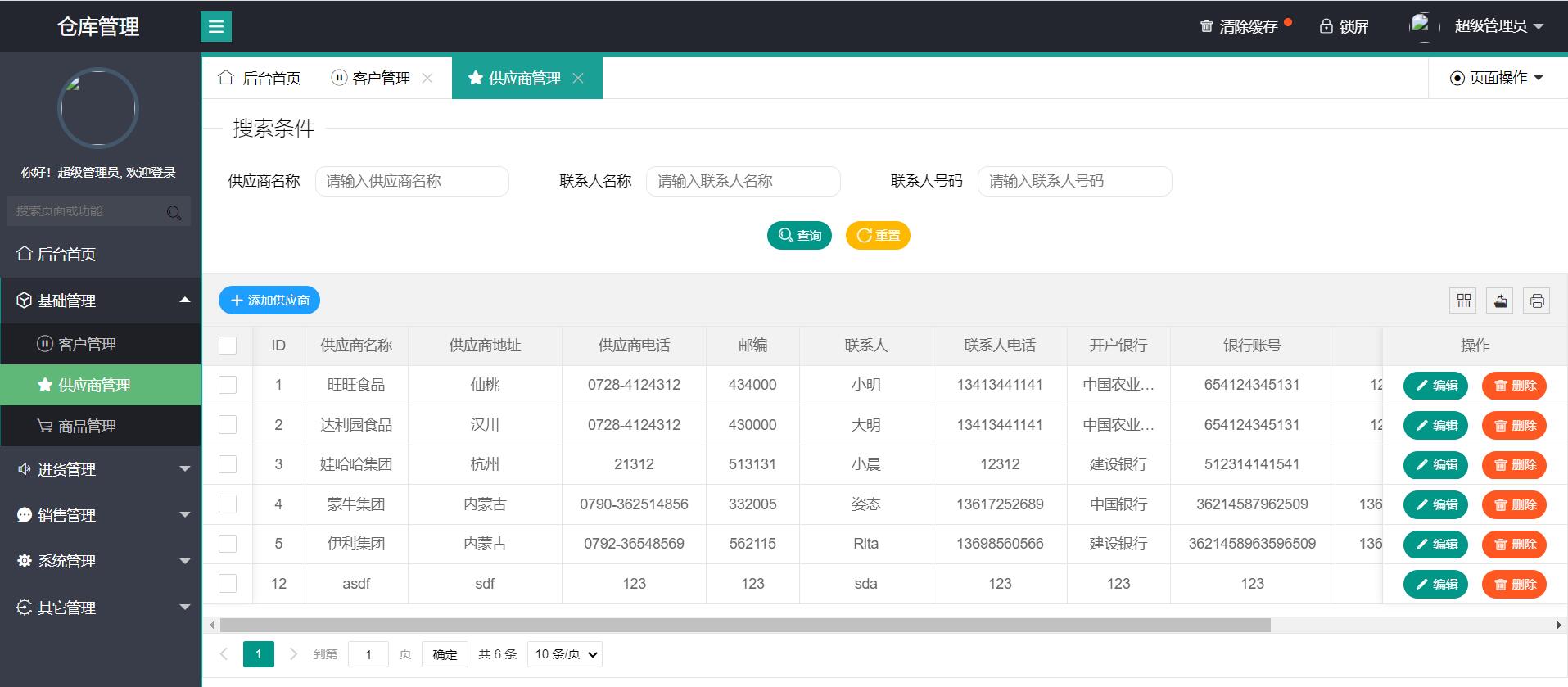Delete the 达利园食品 supplier row
Image resolution: width=1568 pixels, height=687 pixels.
coord(1515,426)
